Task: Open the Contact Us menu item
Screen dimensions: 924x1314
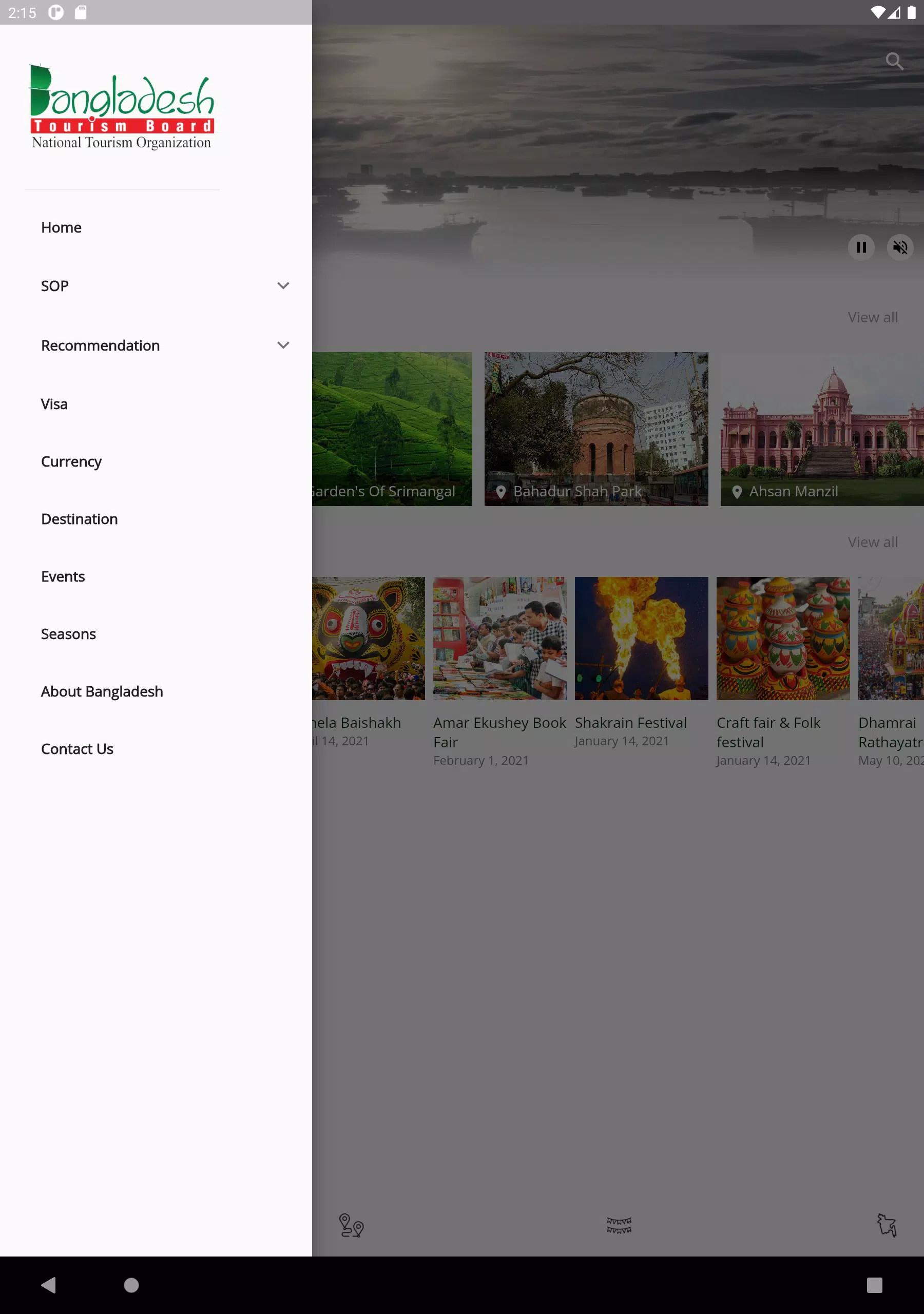Action: pyautogui.click(x=156, y=749)
